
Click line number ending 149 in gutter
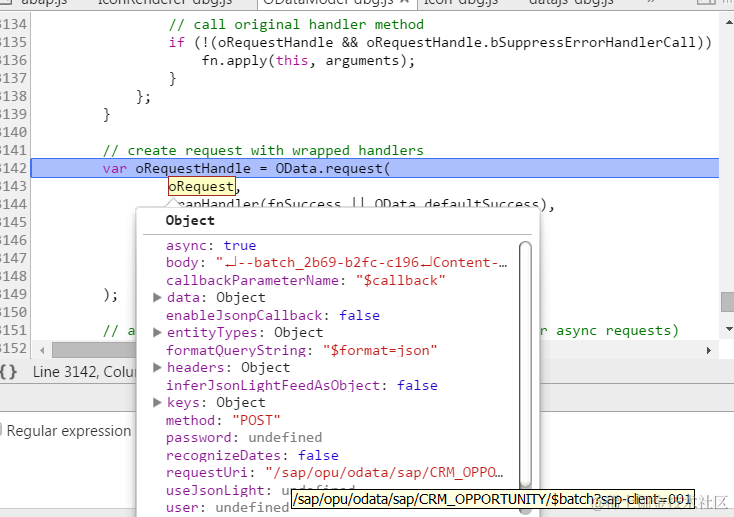(x=14, y=294)
